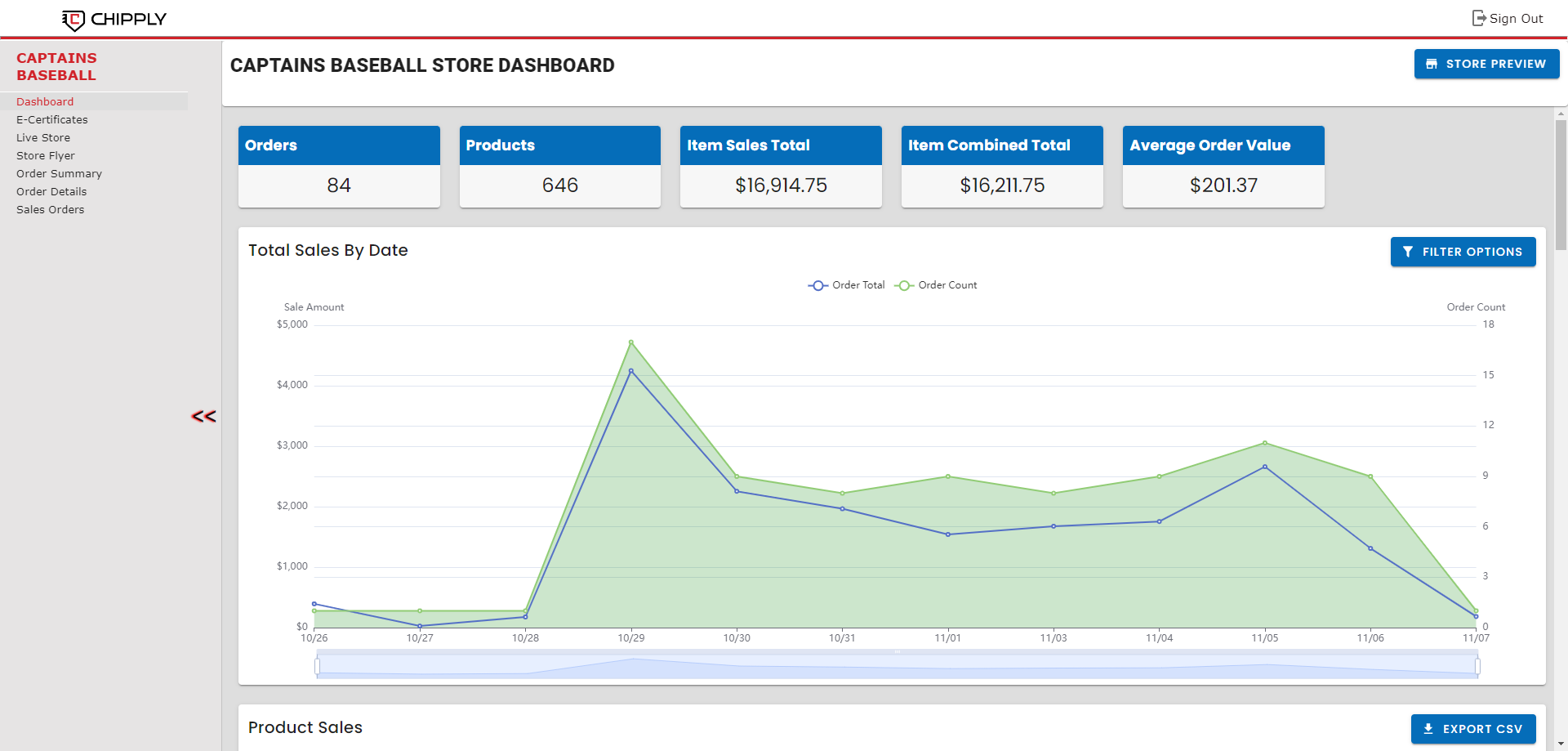This screenshot has height=751, width=1568.
Task: Go to the Live Store page
Action: 43,137
